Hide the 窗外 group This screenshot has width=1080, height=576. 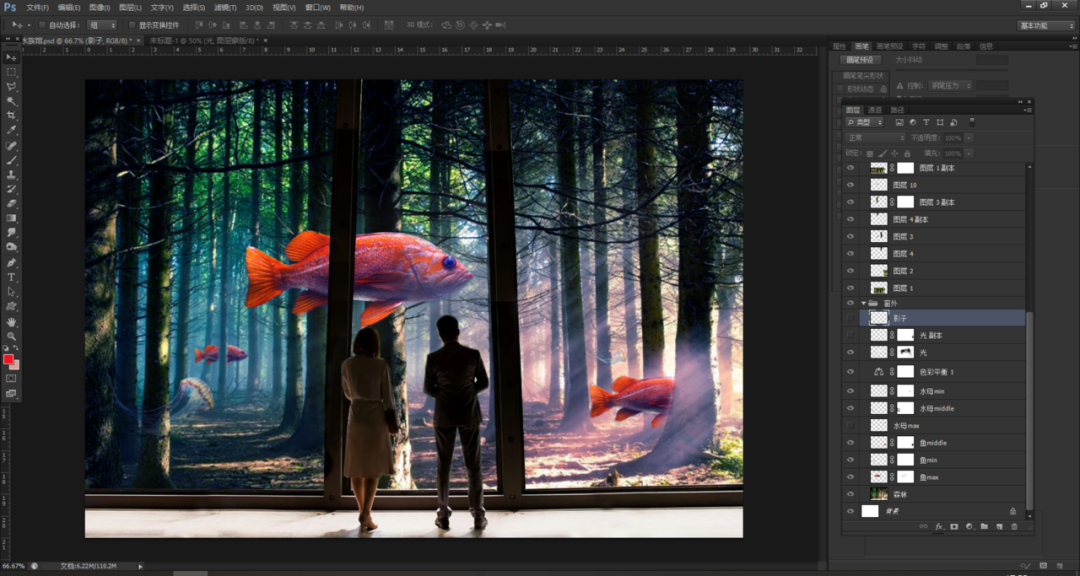tap(850, 303)
